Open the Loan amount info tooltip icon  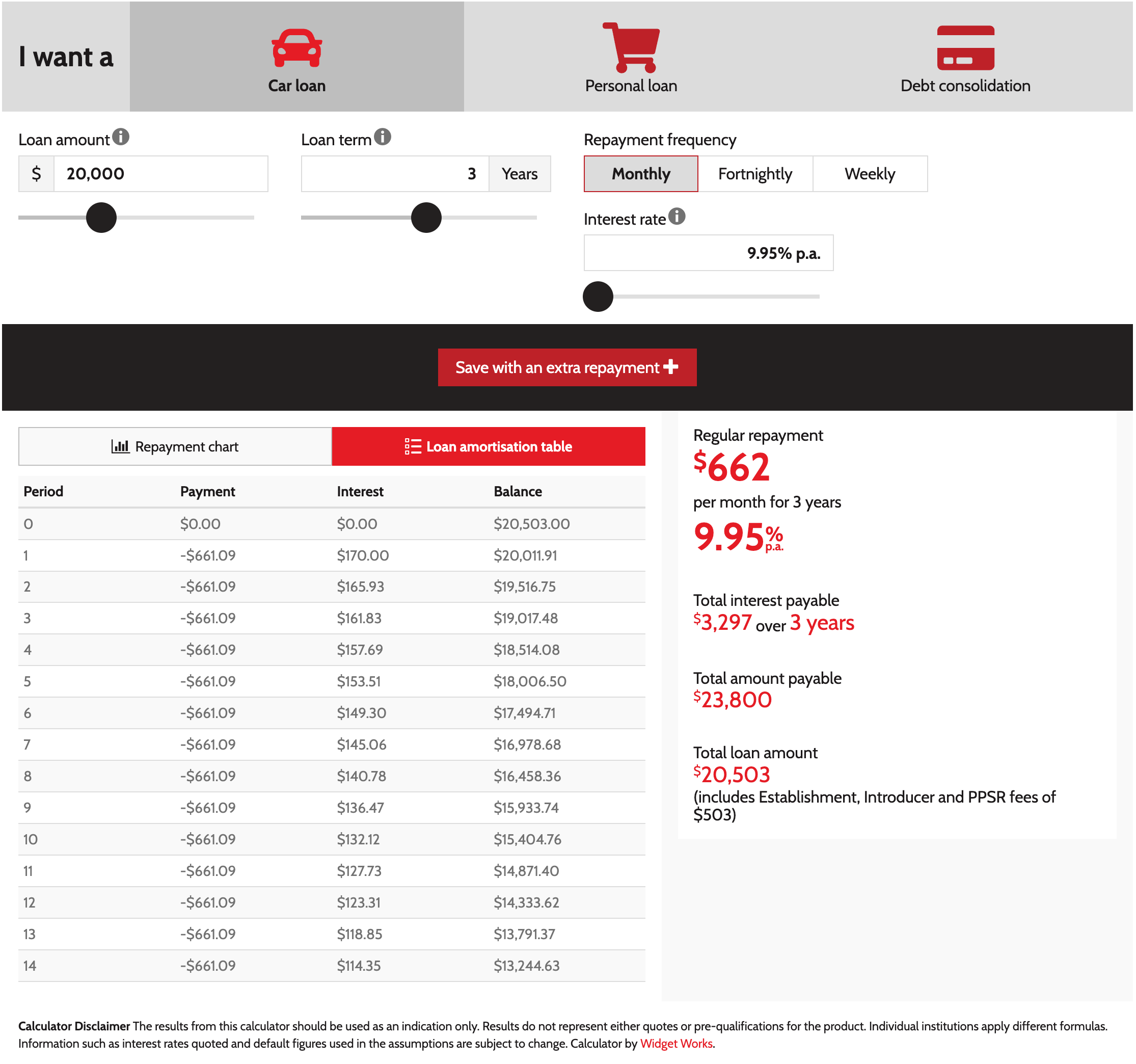[121, 137]
